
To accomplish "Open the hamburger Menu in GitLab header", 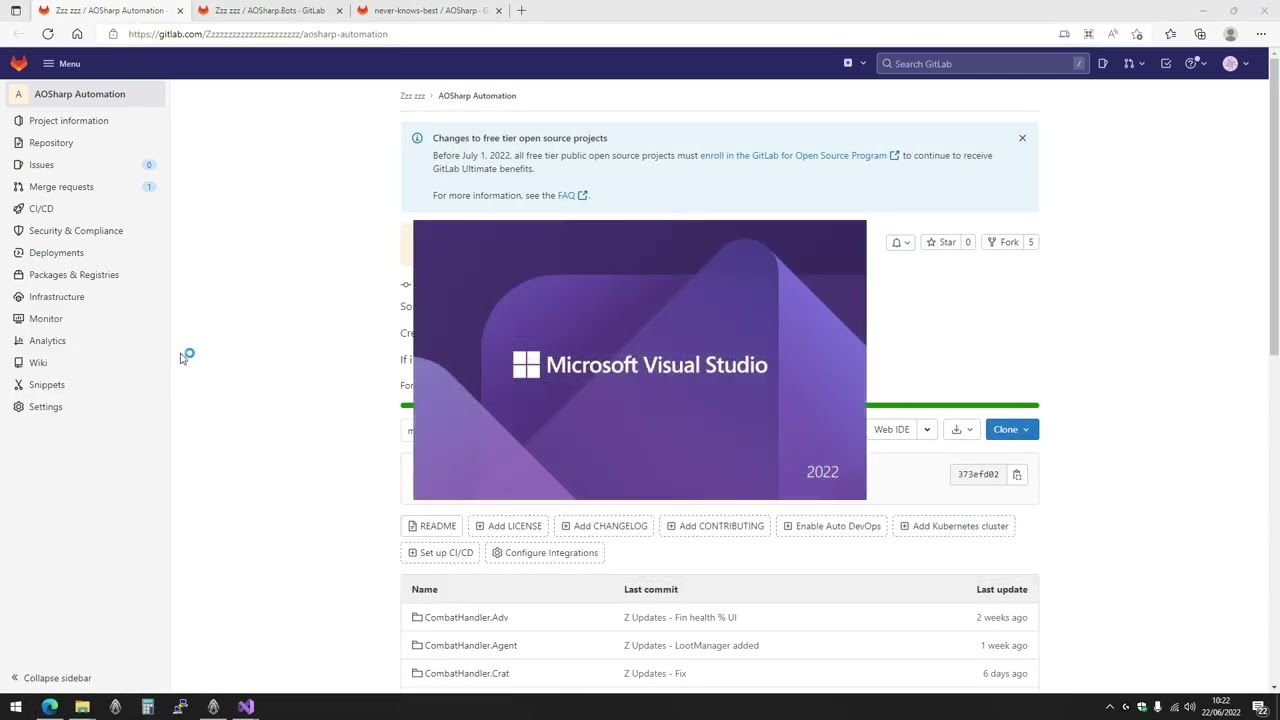I will pyautogui.click(x=61, y=64).
